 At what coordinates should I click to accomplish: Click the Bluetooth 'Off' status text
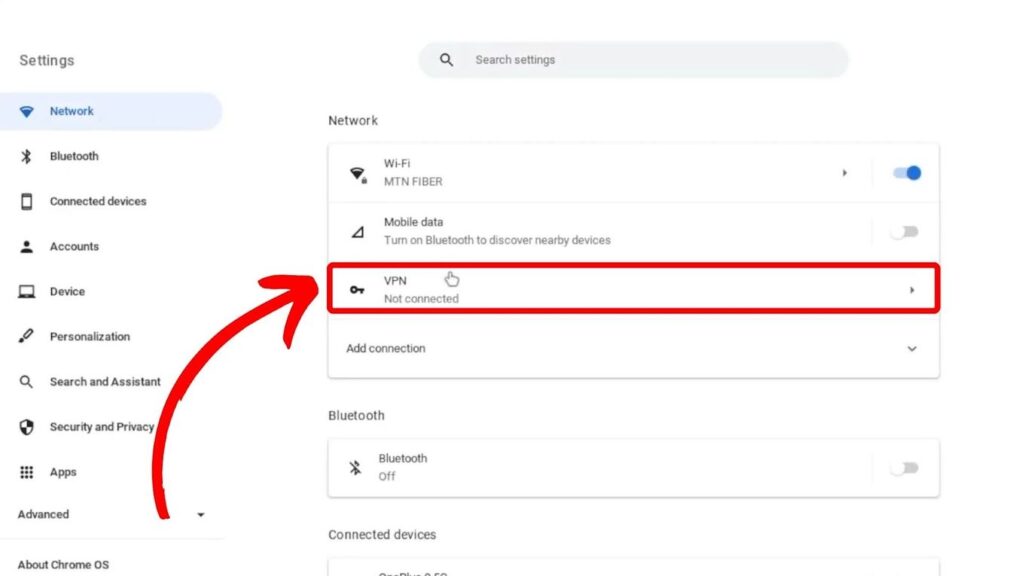pos(387,476)
